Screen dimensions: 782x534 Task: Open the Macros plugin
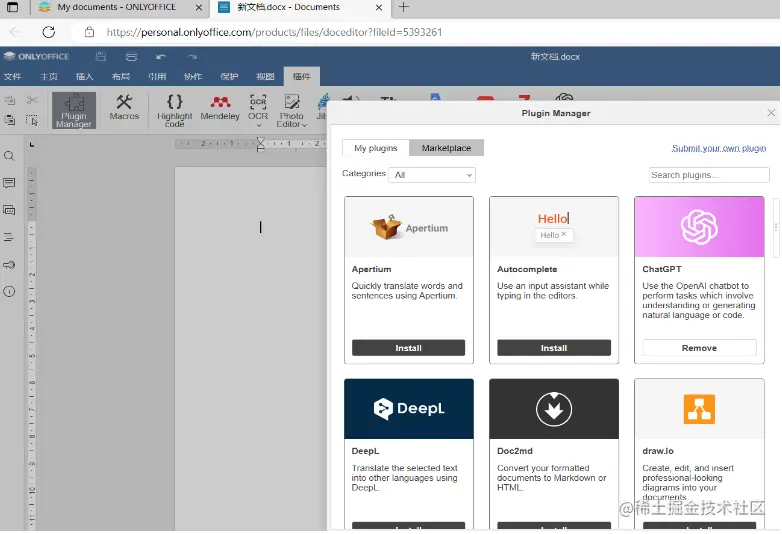pyautogui.click(x=124, y=108)
